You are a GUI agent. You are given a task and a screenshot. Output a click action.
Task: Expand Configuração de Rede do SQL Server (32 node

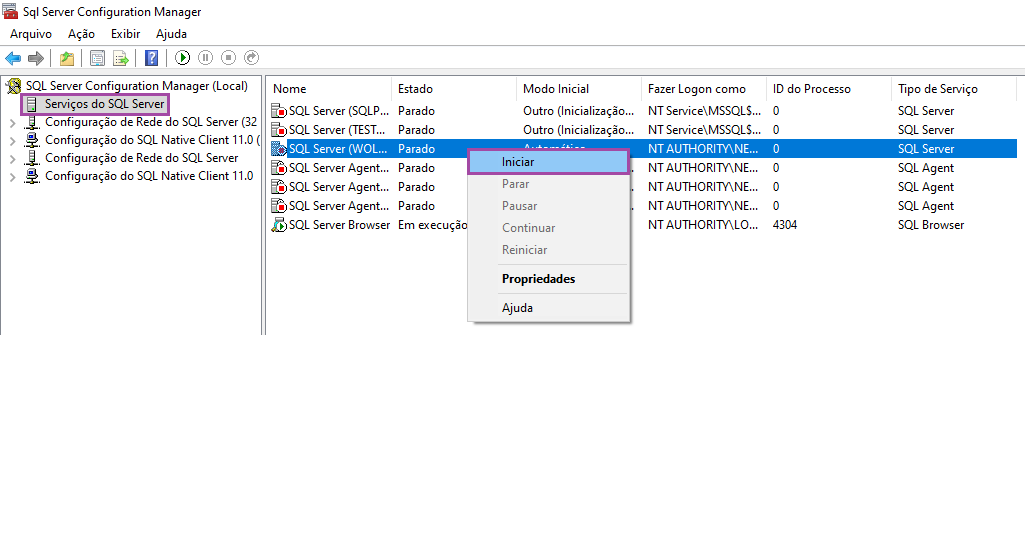pos(12,123)
